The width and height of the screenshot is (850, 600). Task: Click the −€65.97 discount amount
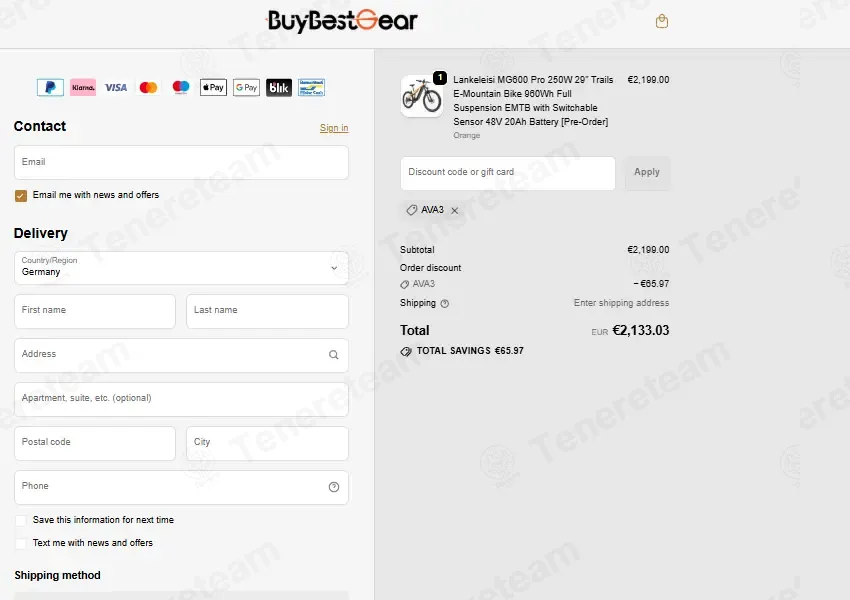pyautogui.click(x=651, y=283)
